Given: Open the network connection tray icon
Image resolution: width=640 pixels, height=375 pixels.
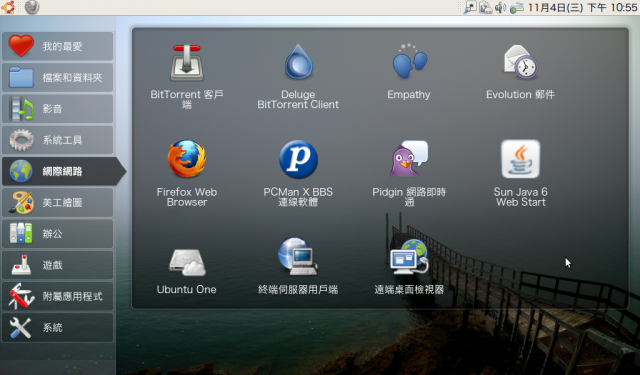Looking at the screenshot, I should click(x=516, y=7).
